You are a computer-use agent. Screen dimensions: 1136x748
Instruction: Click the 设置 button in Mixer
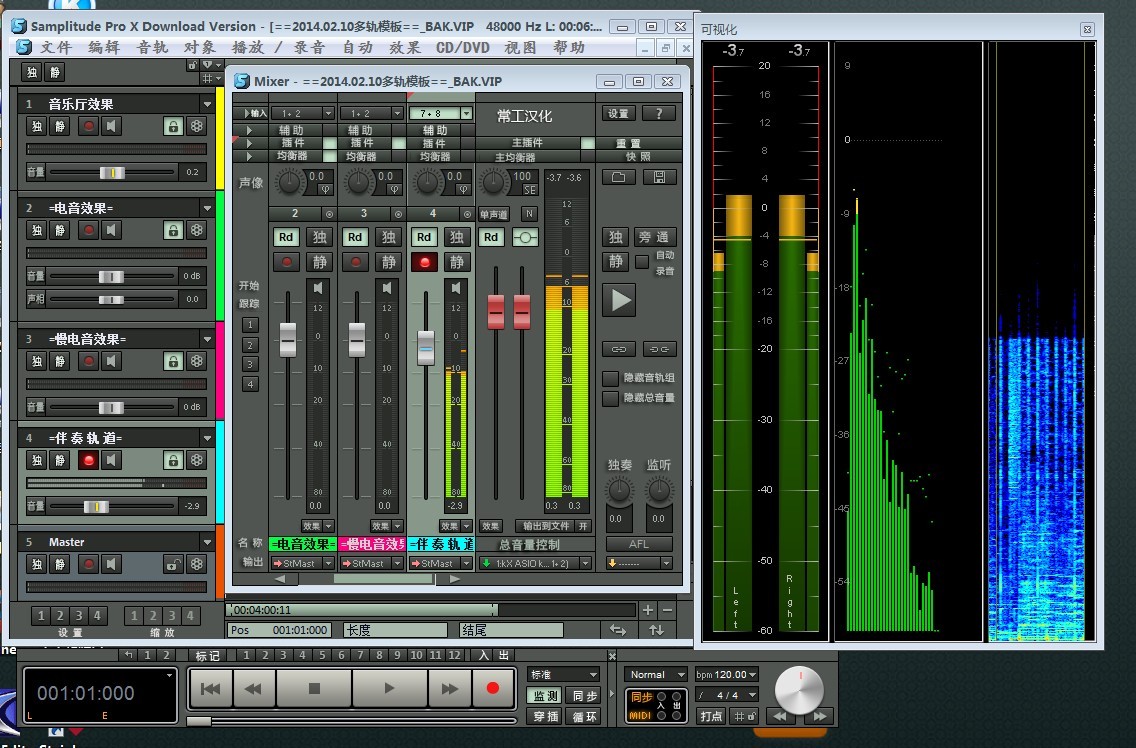point(619,114)
